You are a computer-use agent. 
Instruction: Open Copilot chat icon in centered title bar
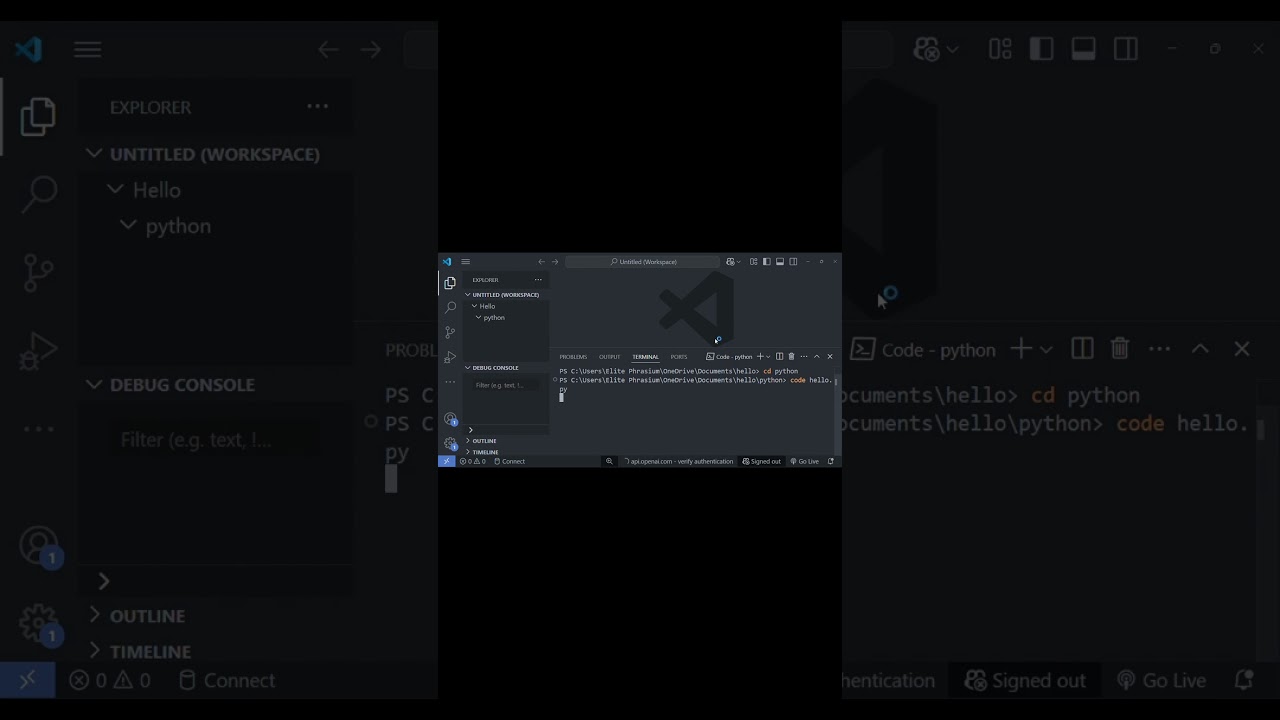point(730,262)
